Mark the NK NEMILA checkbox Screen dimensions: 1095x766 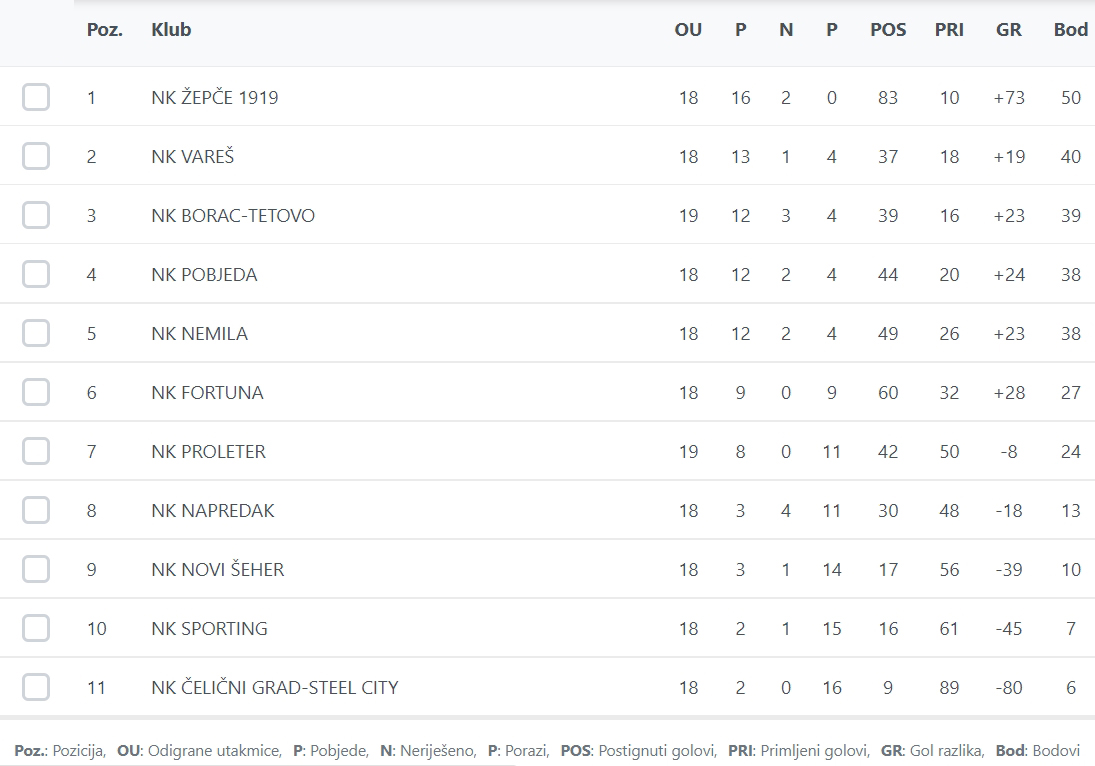click(x=36, y=333)
